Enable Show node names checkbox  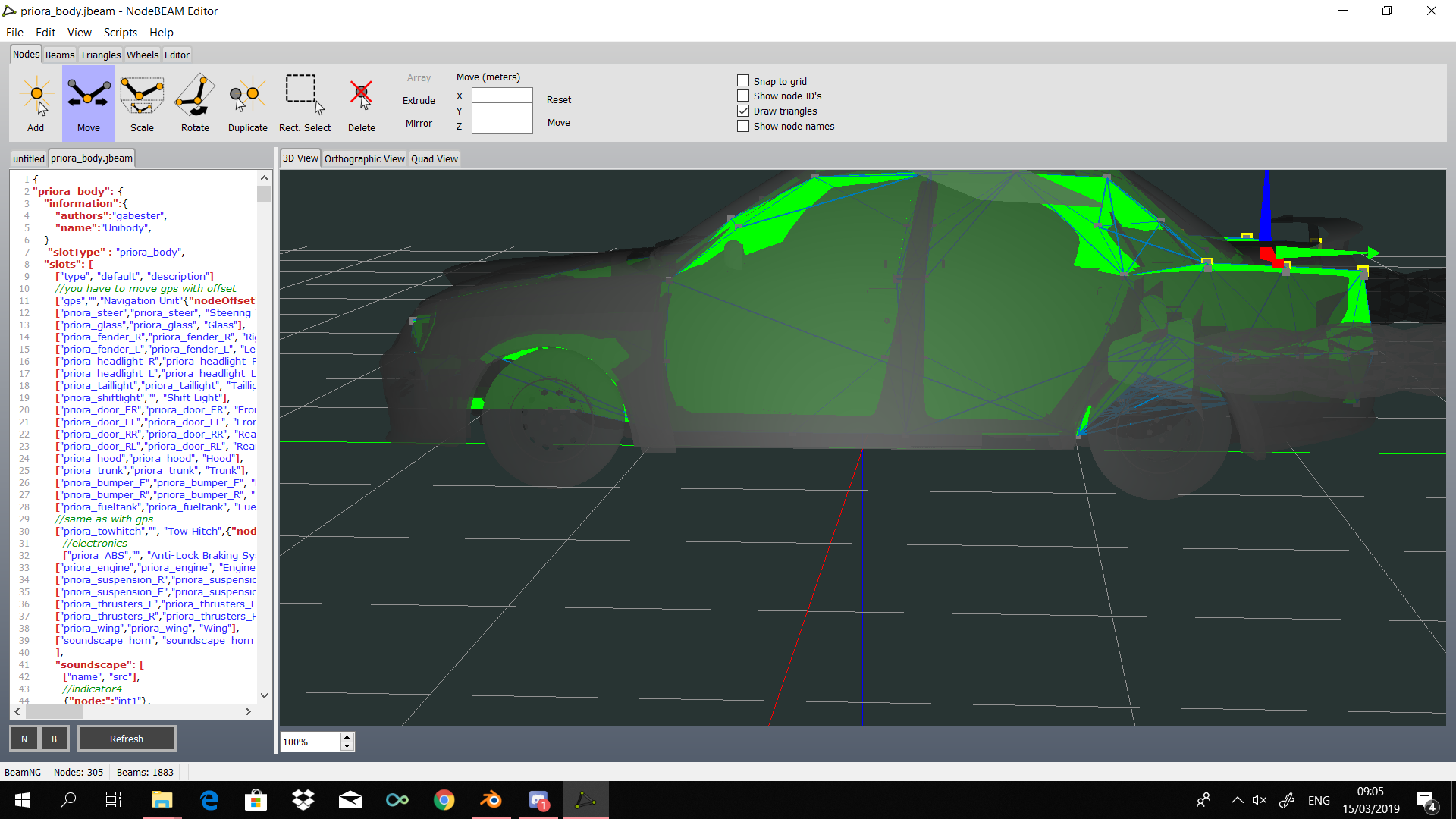point(743,126)
